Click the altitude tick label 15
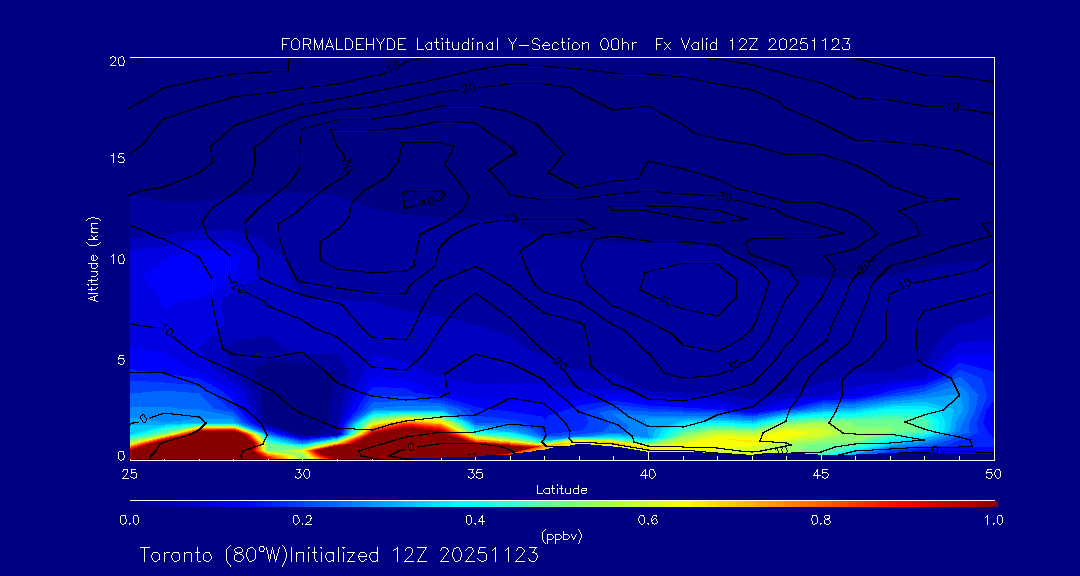Screen dimensions: 1080x576 [x=116, y=158]
